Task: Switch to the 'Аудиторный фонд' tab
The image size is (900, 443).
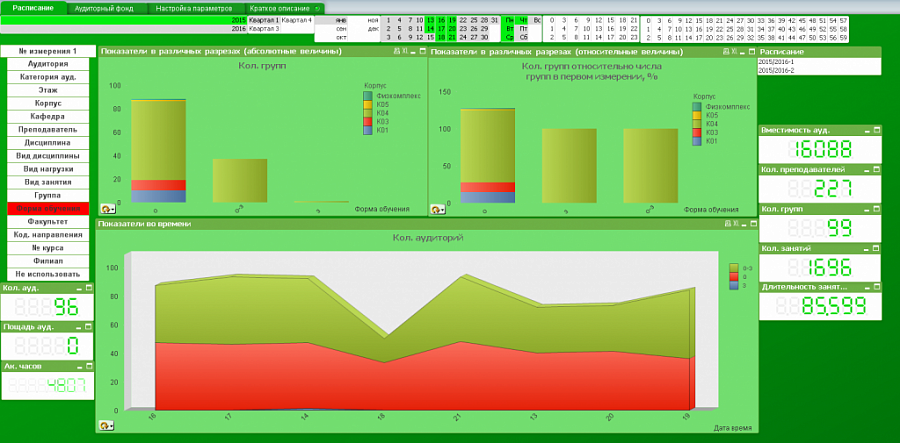Action: 104,8
